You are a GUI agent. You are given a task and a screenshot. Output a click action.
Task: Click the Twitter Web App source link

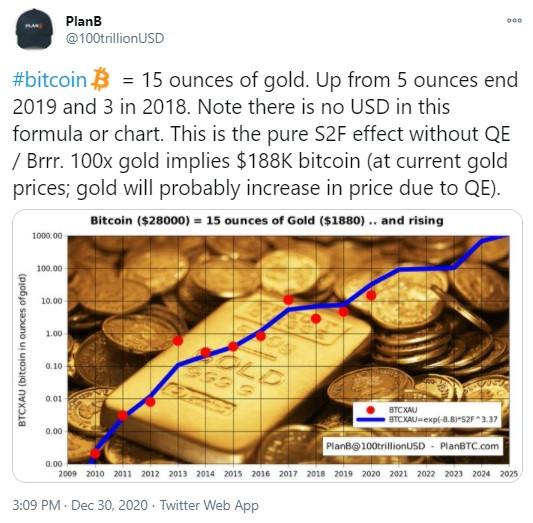click(209, 505)
